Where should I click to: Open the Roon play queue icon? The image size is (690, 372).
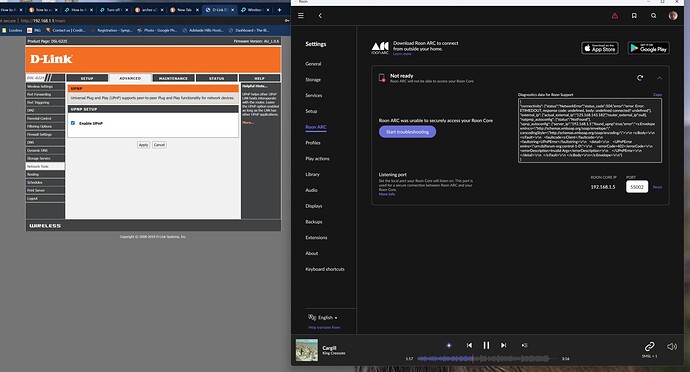click(x=524, y=345)
